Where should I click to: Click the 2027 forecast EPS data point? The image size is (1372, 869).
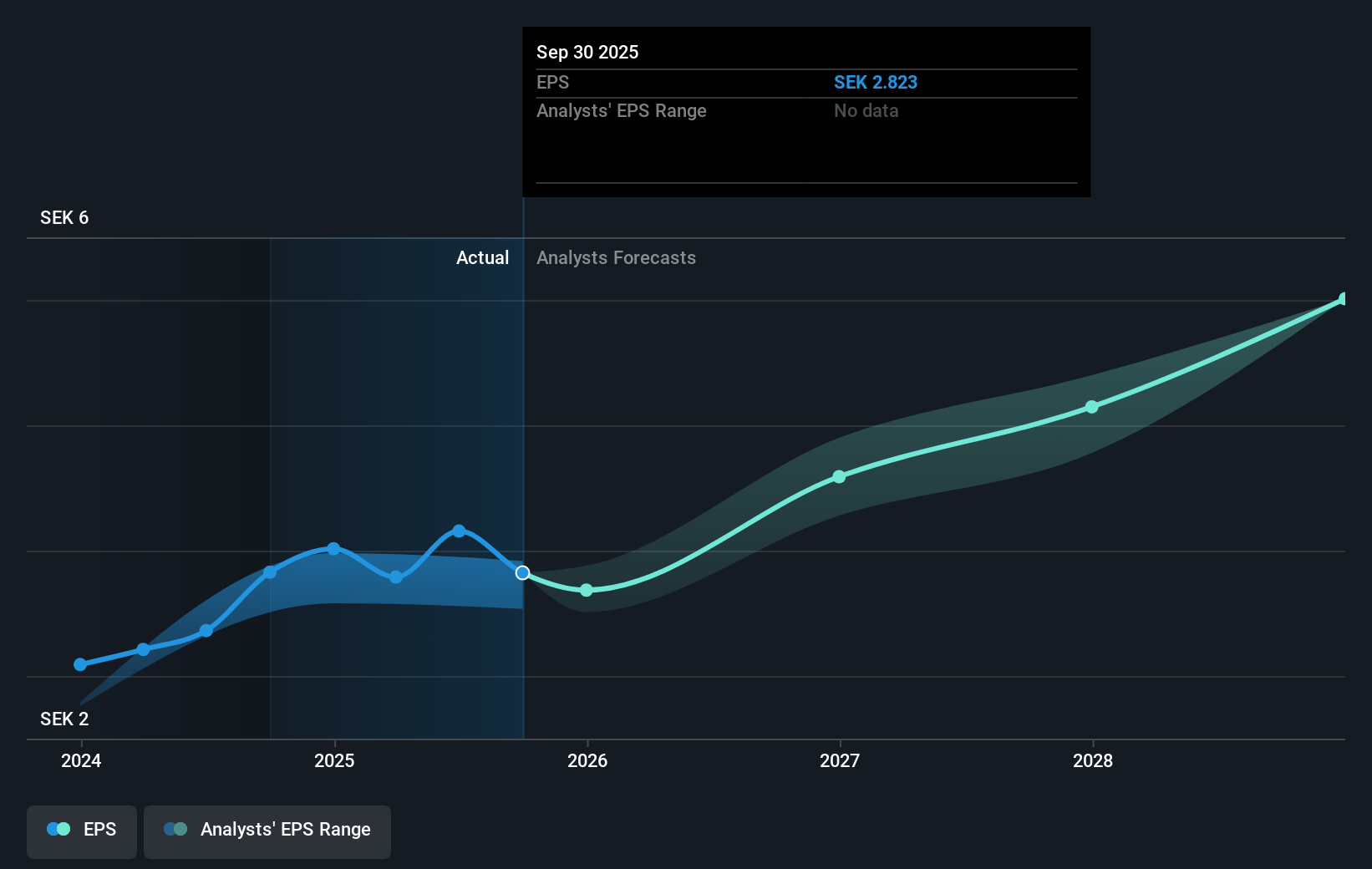(839, 477)
